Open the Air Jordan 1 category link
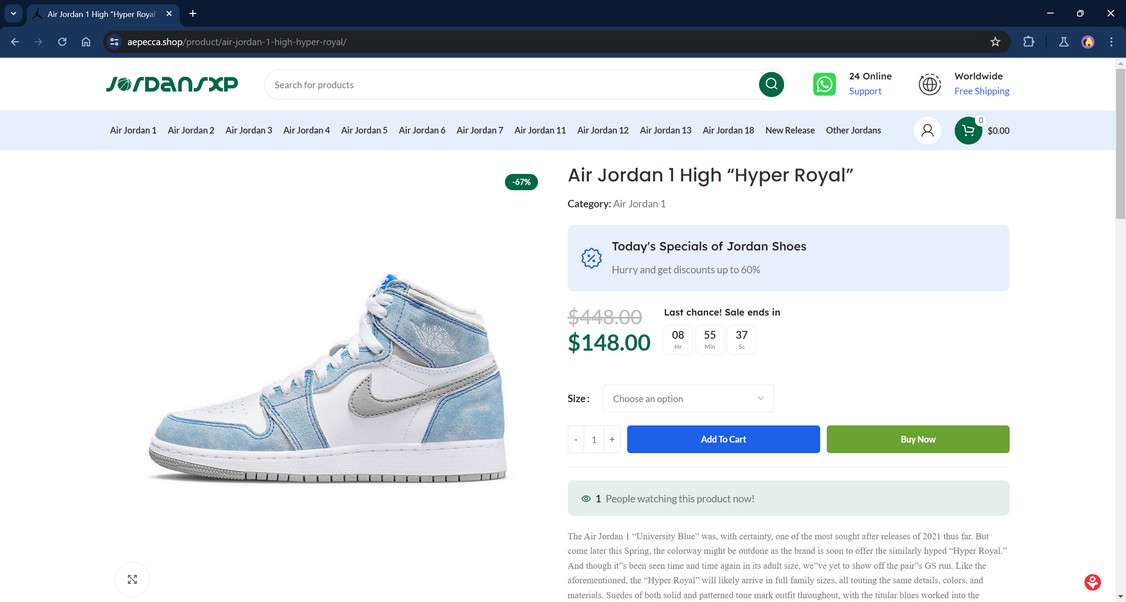Image resolution: width=1126 pixels, height=602 pixels. (x=641, y=203)
